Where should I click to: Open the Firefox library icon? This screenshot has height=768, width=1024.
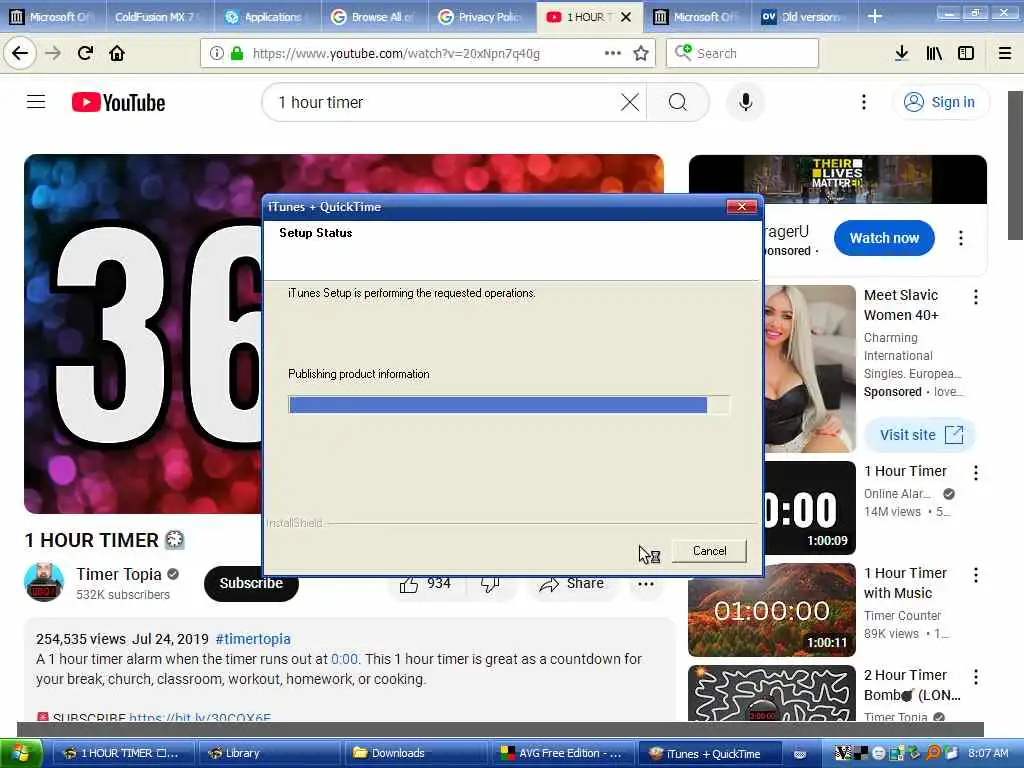pos(934,53)
